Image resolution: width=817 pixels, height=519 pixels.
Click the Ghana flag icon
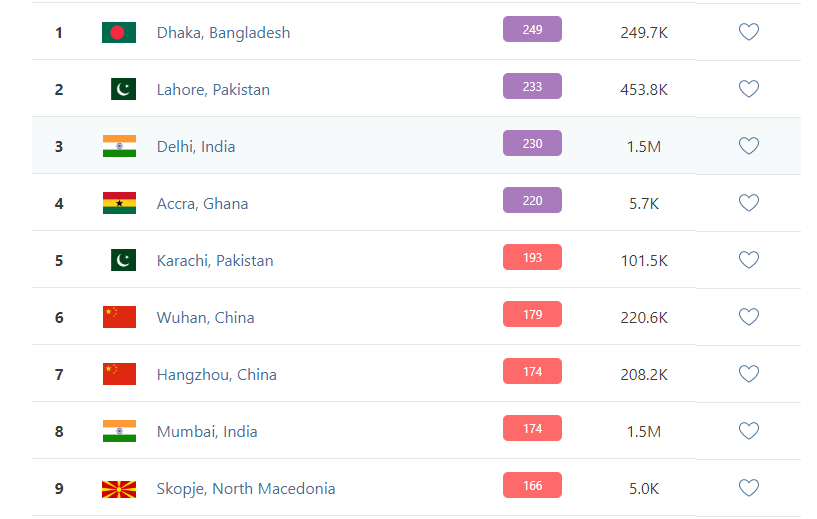point(119,203)
